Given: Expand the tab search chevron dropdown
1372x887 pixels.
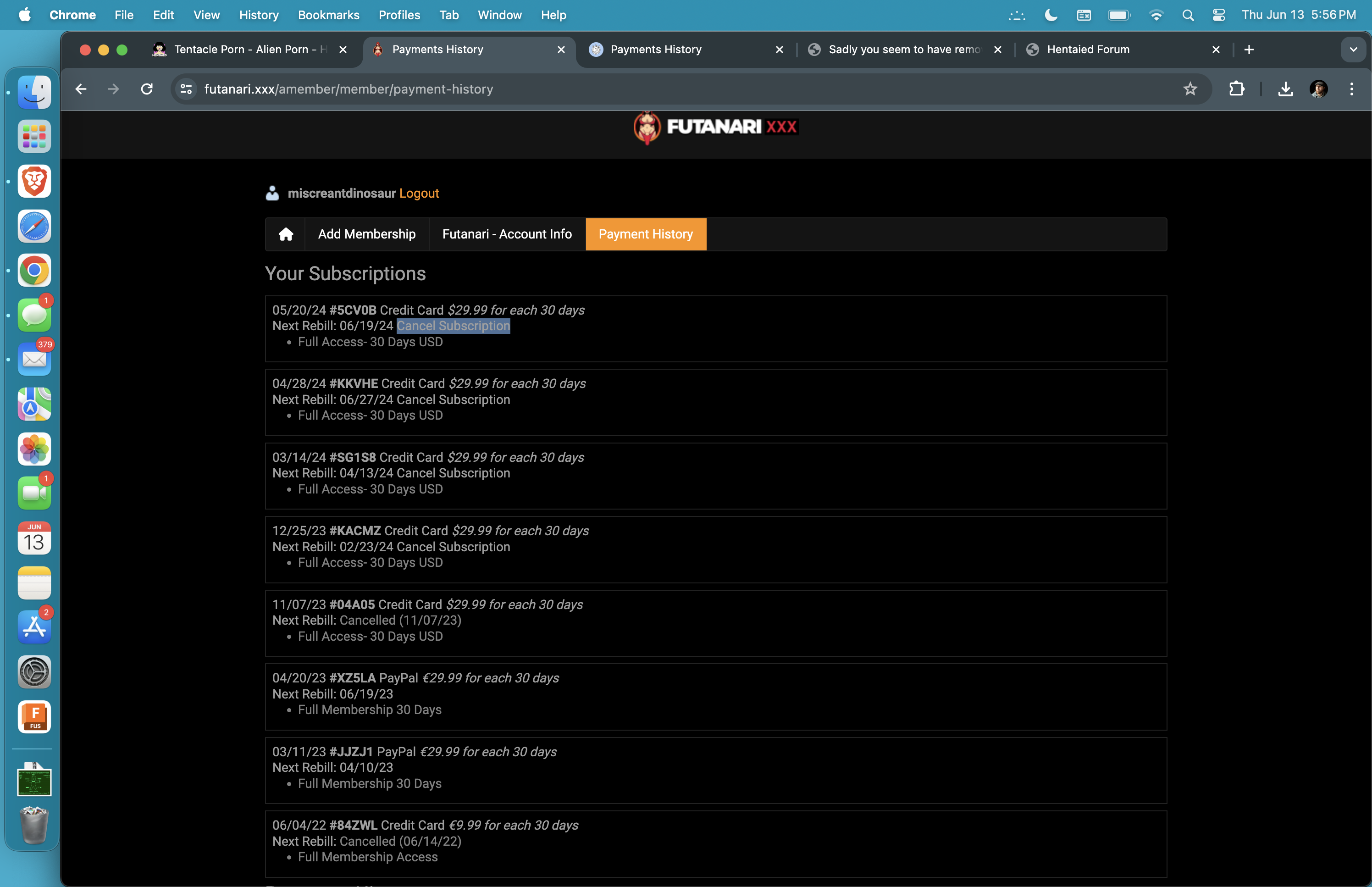Looking at the screenshot, I should 1353,50.
